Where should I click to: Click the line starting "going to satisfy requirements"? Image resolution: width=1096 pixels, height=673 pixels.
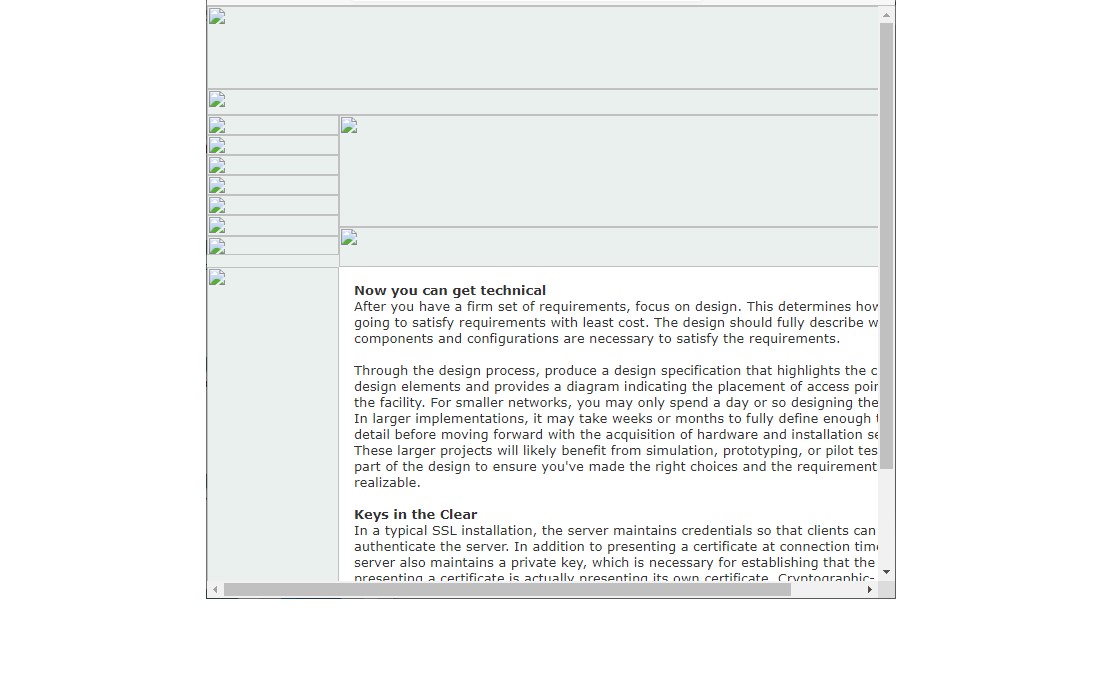(x=616, y=323)
